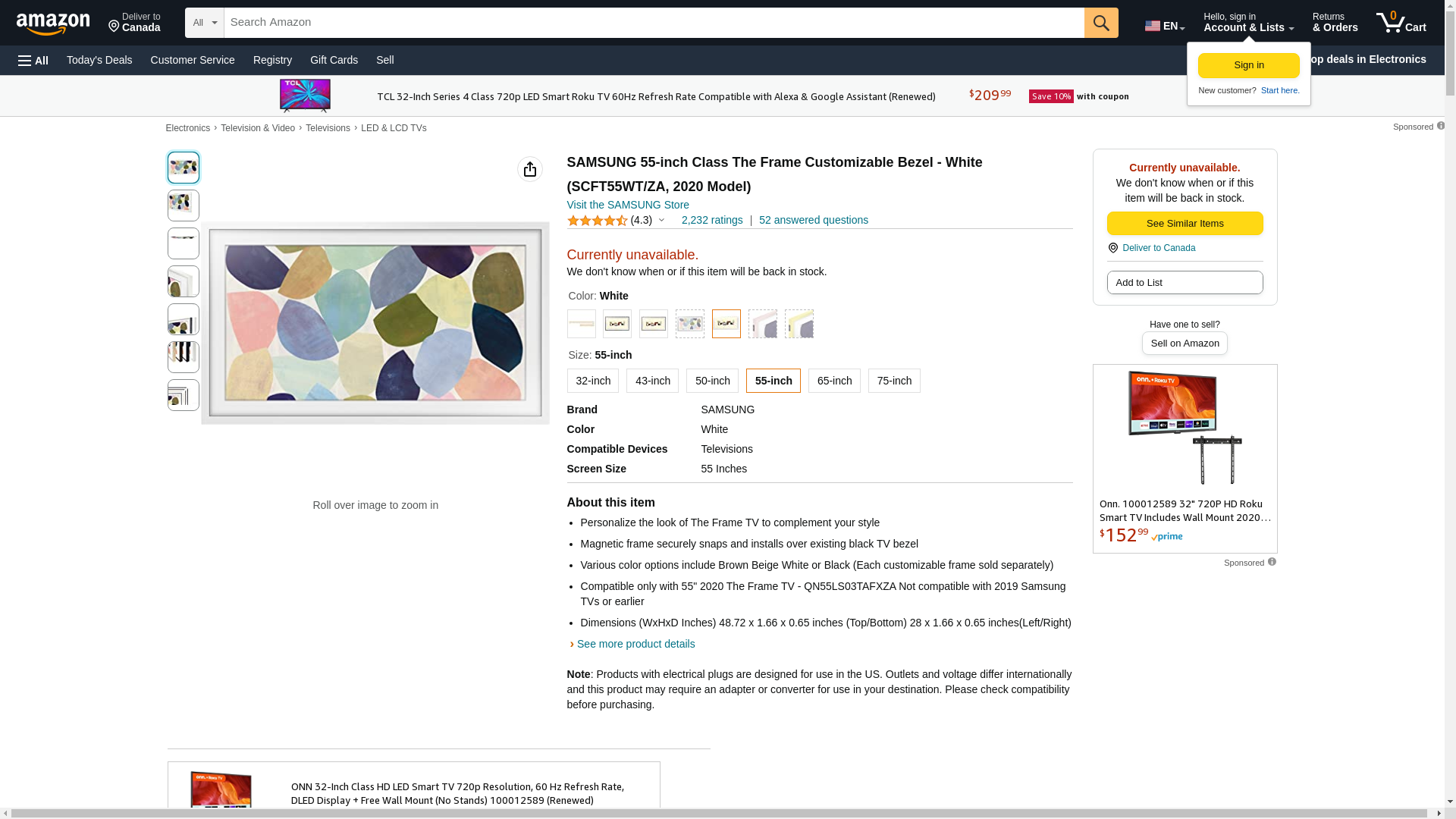This screenshot has width=1456, height=819.
Task: Select the 32-inch size option
Action: point(593,381)
